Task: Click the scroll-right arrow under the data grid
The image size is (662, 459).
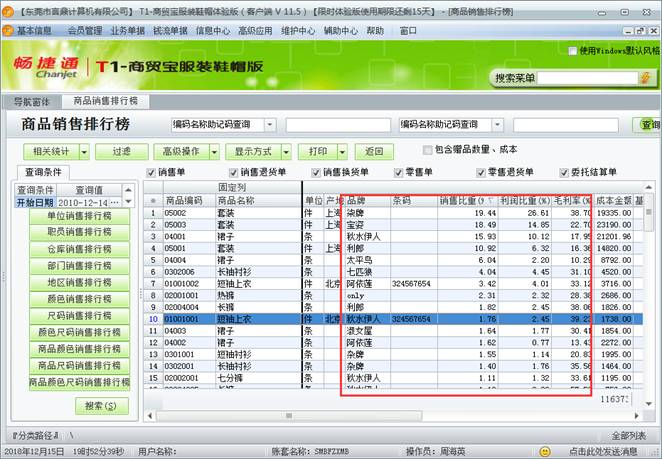Action: pos(634,413)
